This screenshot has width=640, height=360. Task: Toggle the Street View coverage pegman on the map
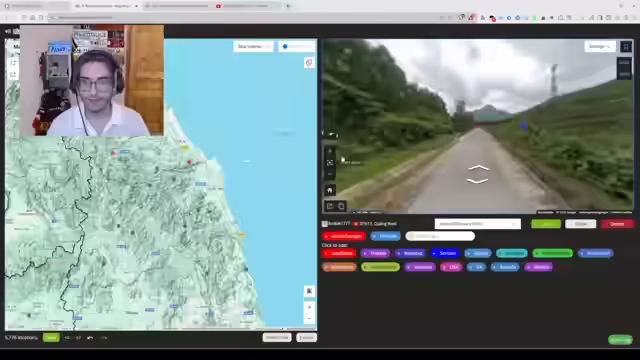click(309, 291)
